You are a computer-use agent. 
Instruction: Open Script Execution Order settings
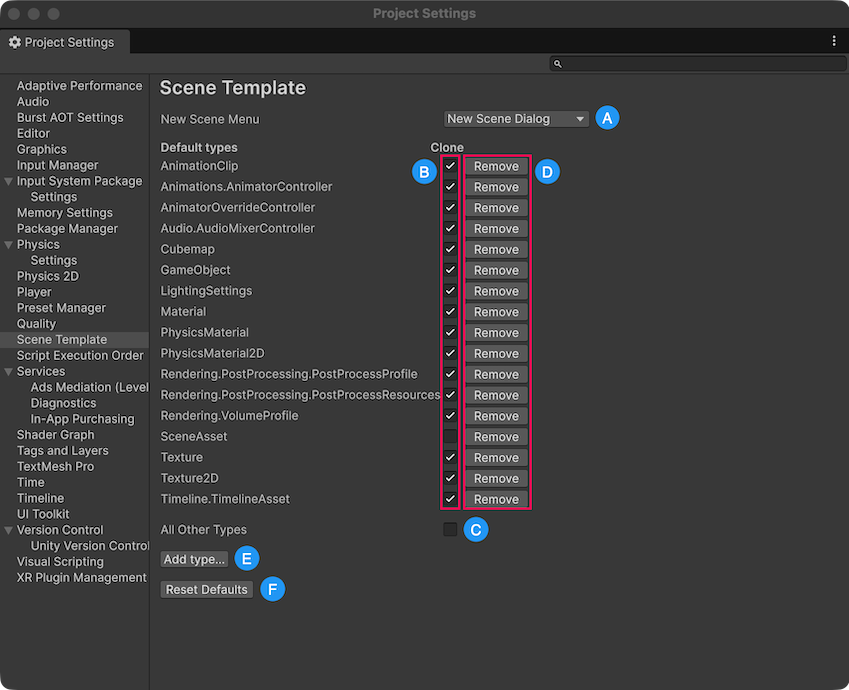pos(80,355)
